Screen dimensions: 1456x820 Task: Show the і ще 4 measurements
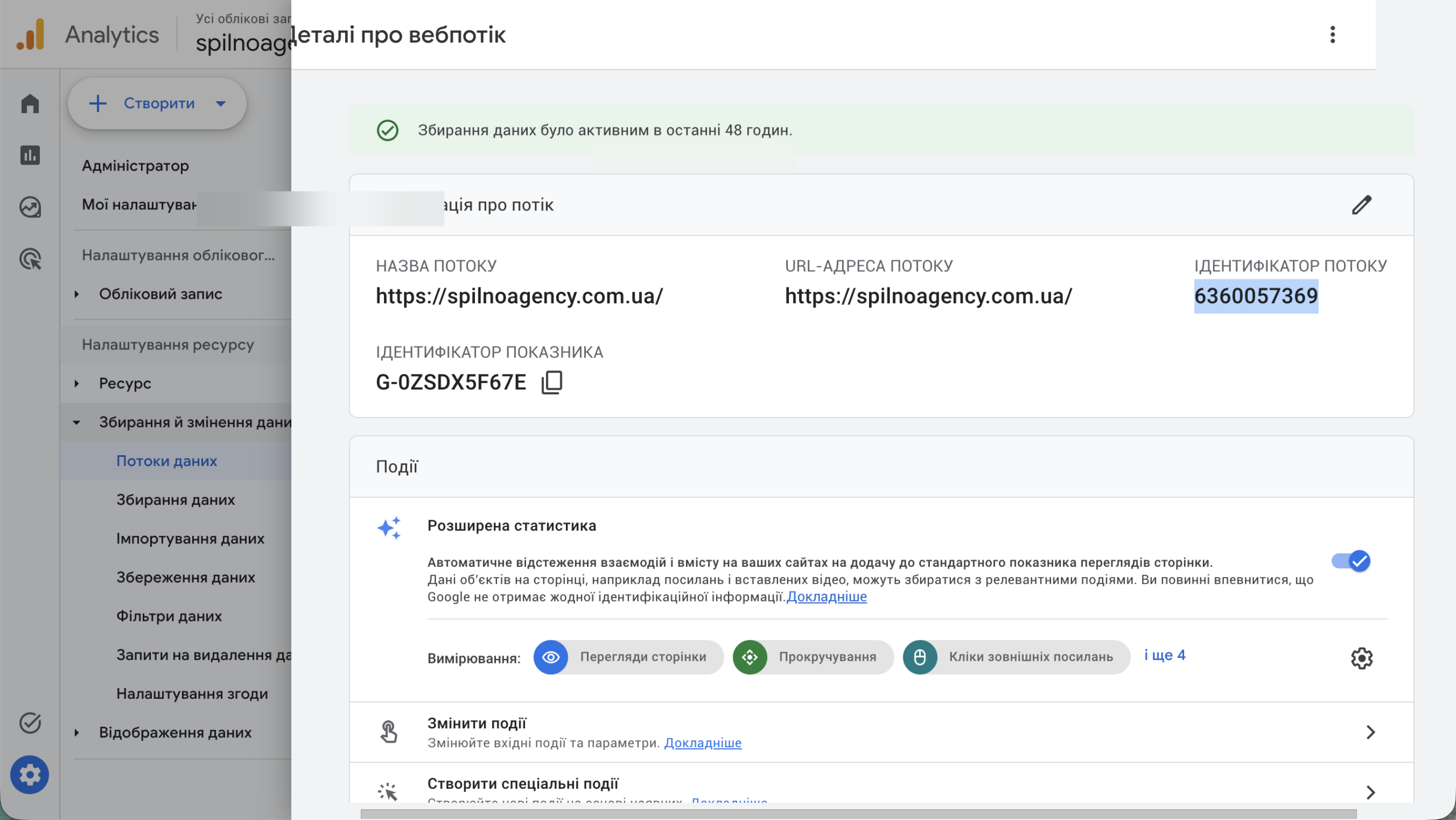pos(1165,655)
